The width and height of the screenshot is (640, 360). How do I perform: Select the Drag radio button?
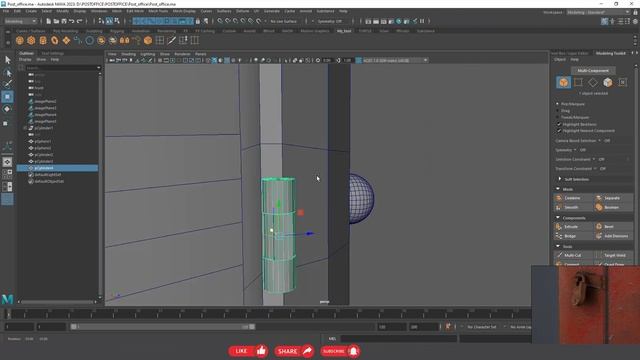click(558, 111)
